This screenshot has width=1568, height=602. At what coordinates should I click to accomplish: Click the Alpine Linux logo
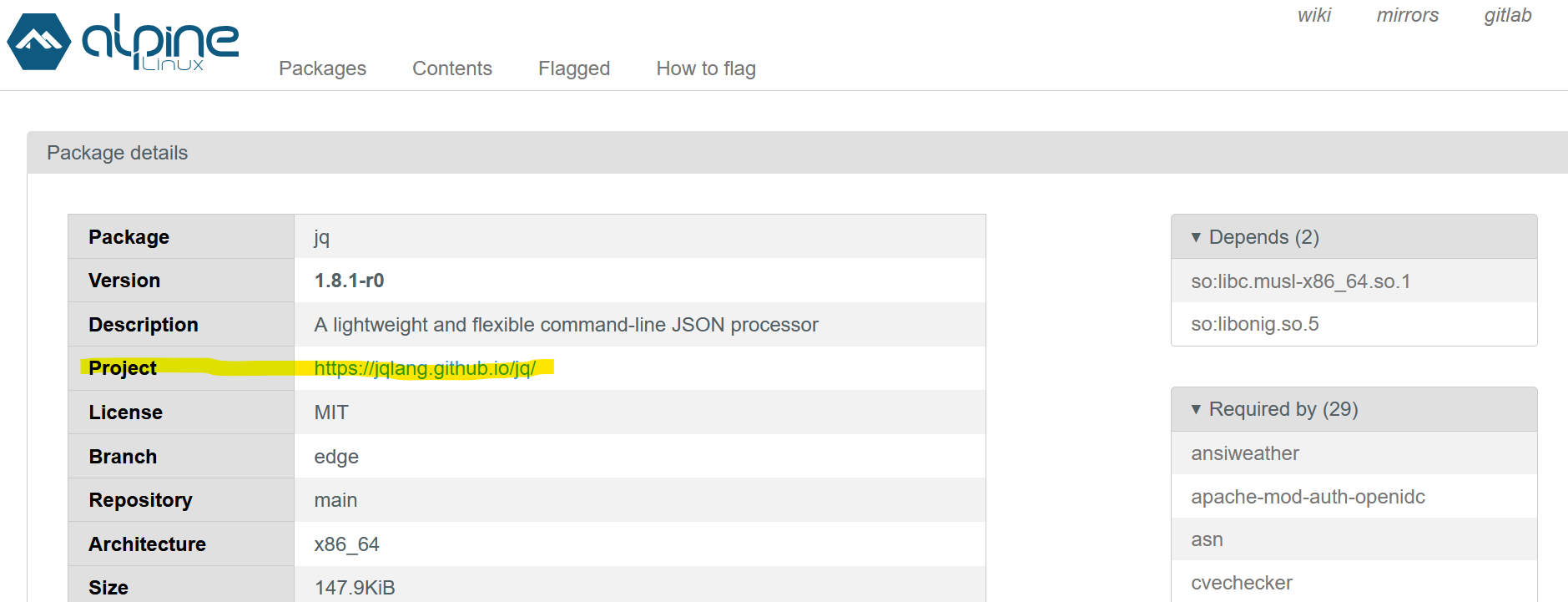tap(123, 42)
